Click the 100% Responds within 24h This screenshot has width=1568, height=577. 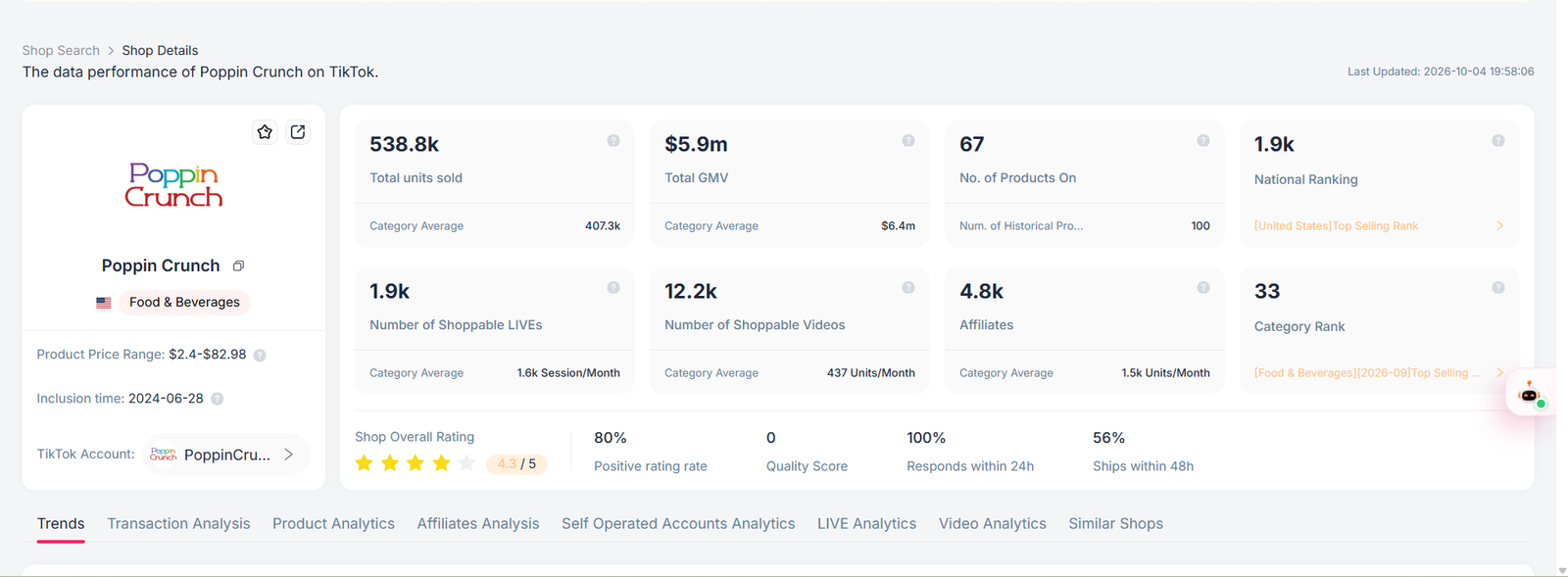926,438
